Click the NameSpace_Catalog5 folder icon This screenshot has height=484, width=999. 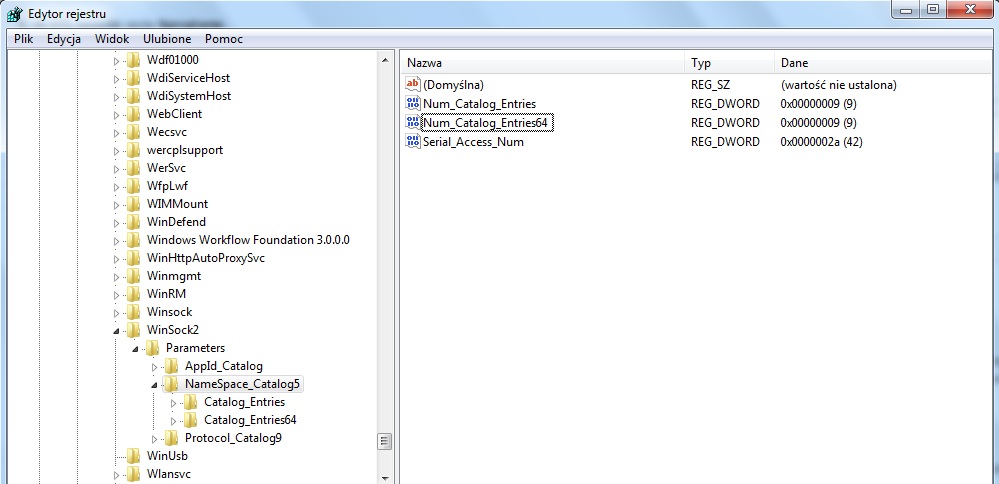tap(171, 384)
